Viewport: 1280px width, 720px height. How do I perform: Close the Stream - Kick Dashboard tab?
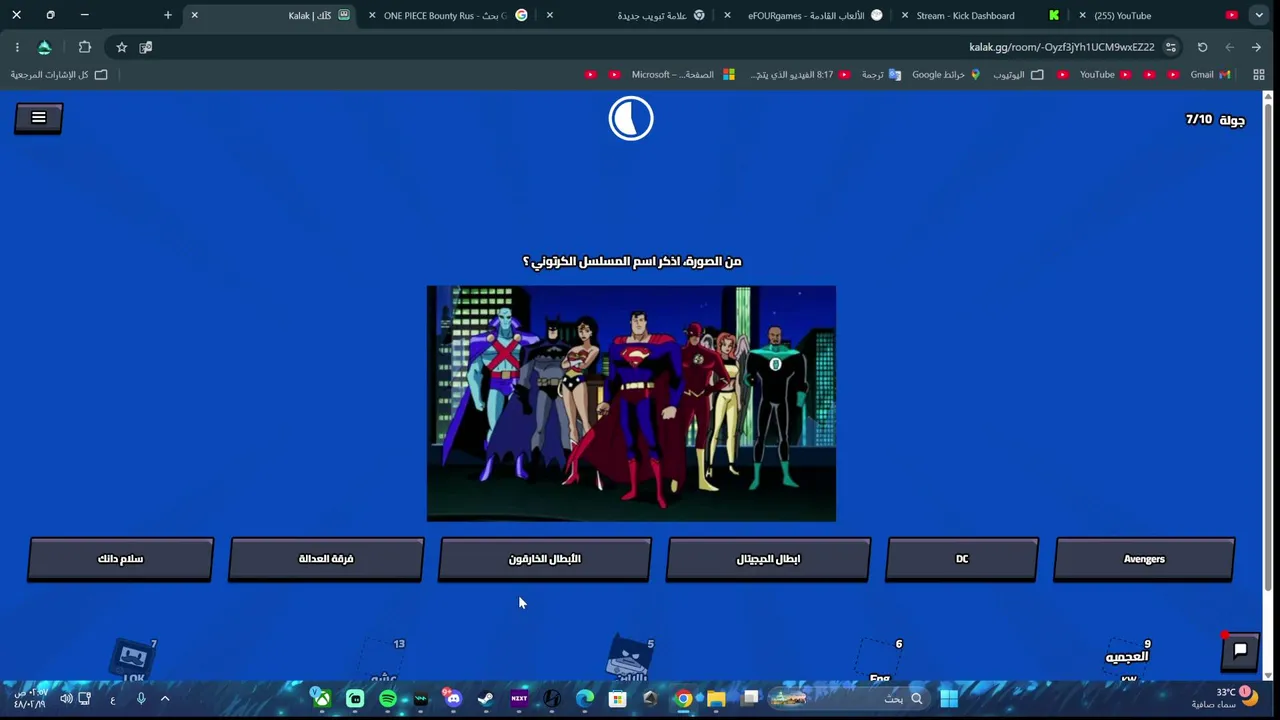click(x=905, y=16)
